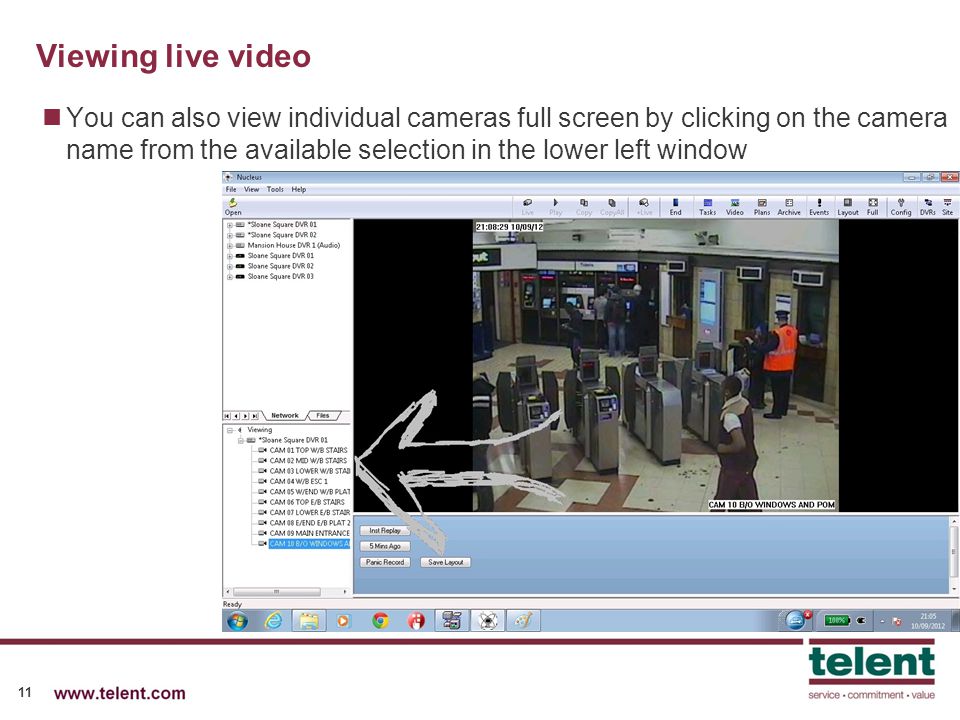Click the vertical scrollbar beside the button panel
The width and height of the screenshot is (960, 720).
(953, 555)
